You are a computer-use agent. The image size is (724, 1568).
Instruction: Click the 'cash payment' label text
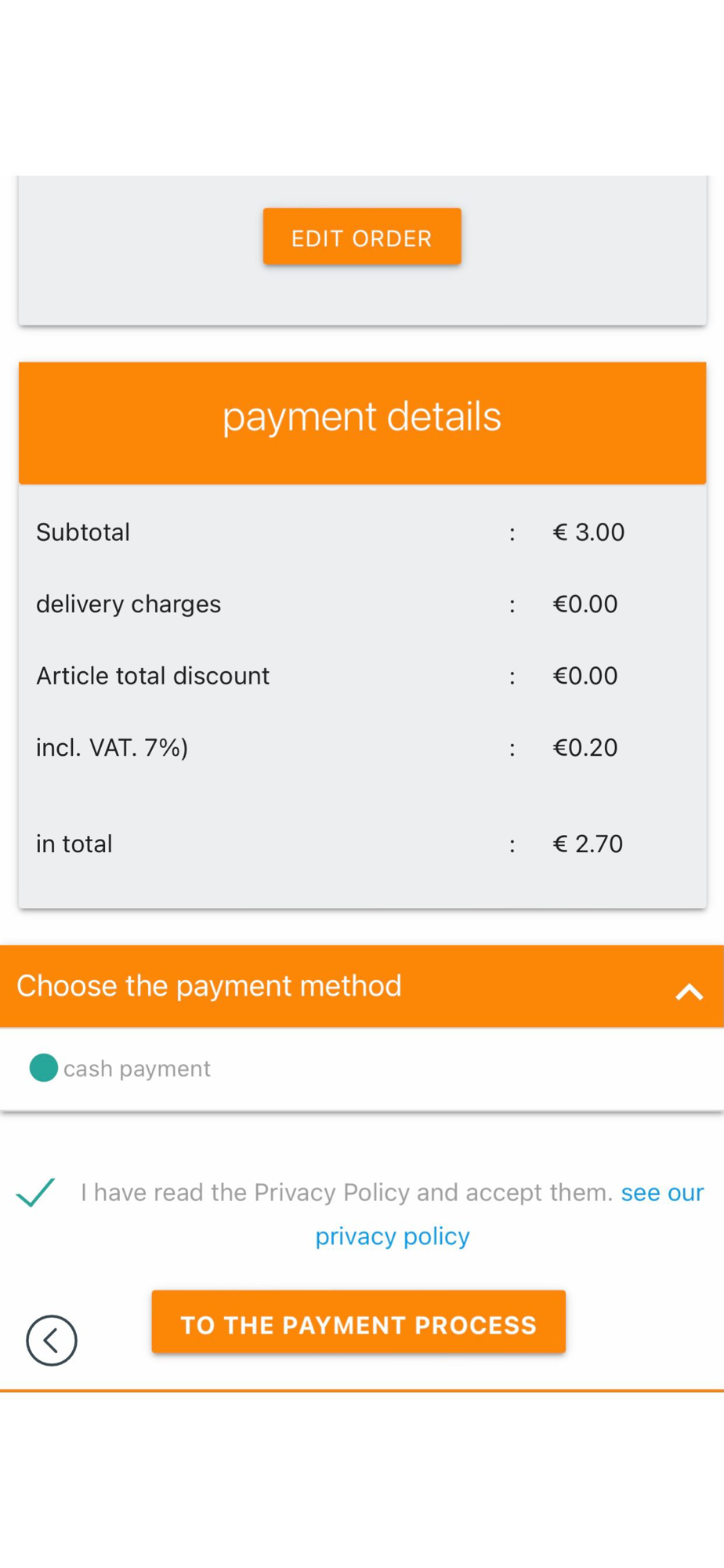click(137, 1069)
